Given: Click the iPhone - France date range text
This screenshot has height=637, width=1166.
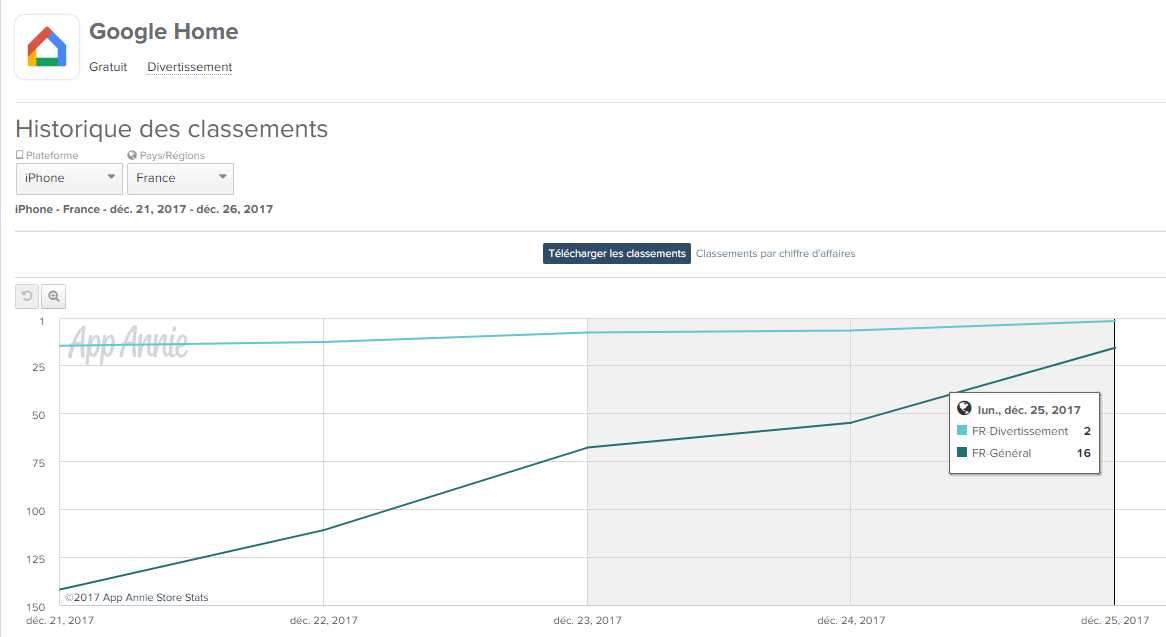Looking at the screenshot, I should [144, 209].
